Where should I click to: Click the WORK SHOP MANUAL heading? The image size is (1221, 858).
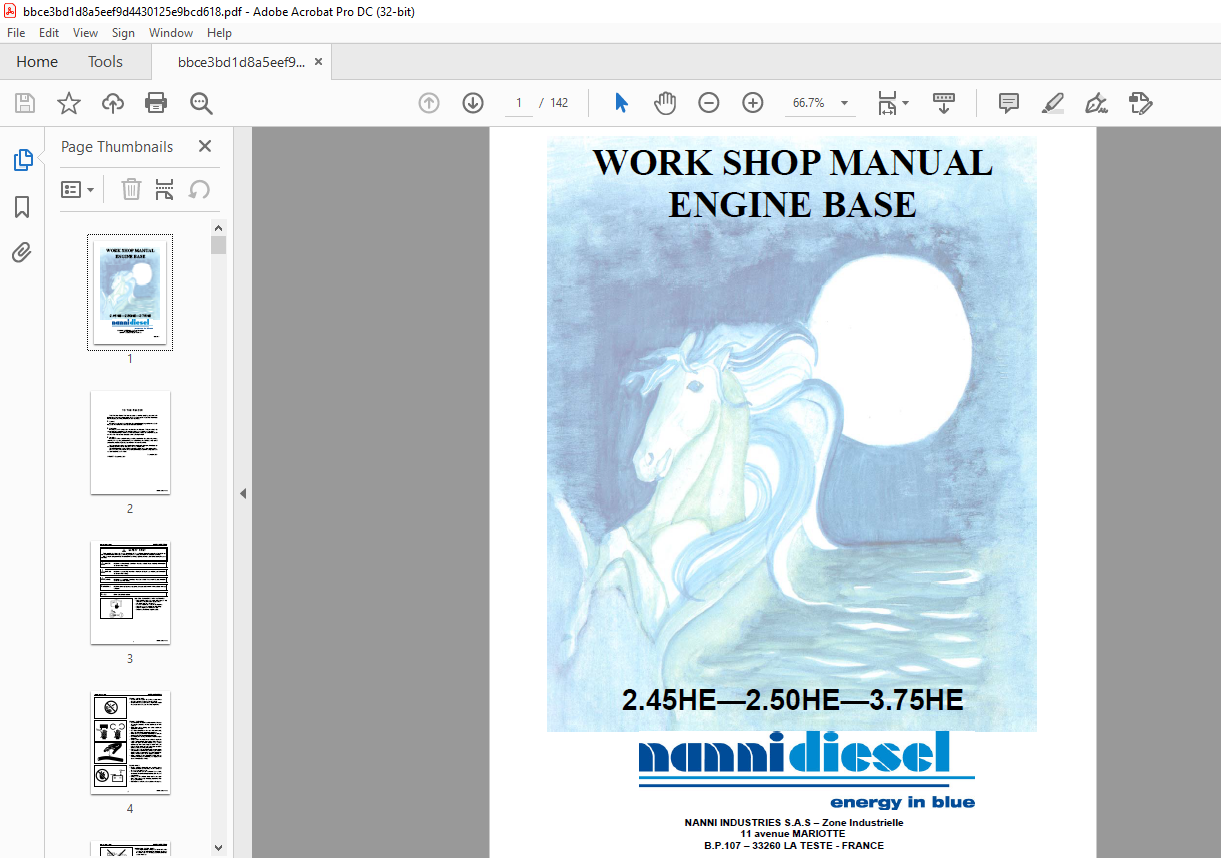point(792,162)
